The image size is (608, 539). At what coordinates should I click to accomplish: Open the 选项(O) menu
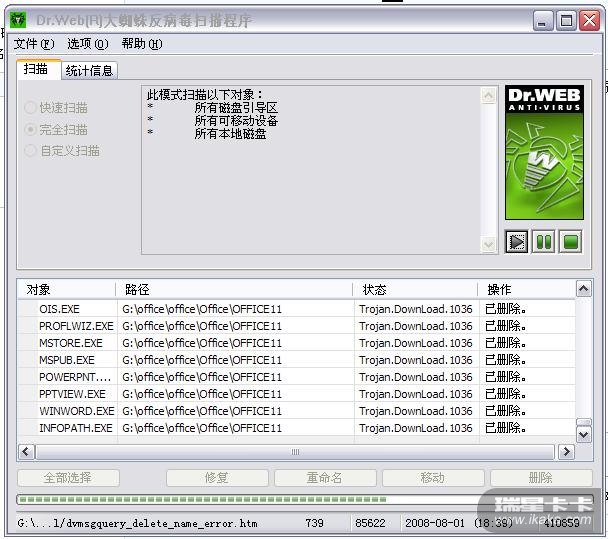pos(88,43)
